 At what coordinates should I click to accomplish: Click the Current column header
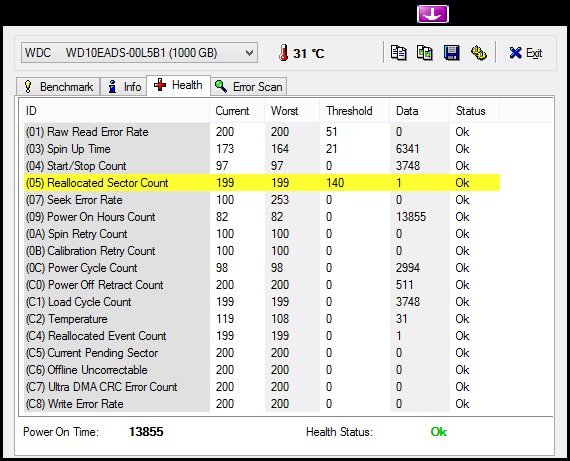(x=237, y=111)
